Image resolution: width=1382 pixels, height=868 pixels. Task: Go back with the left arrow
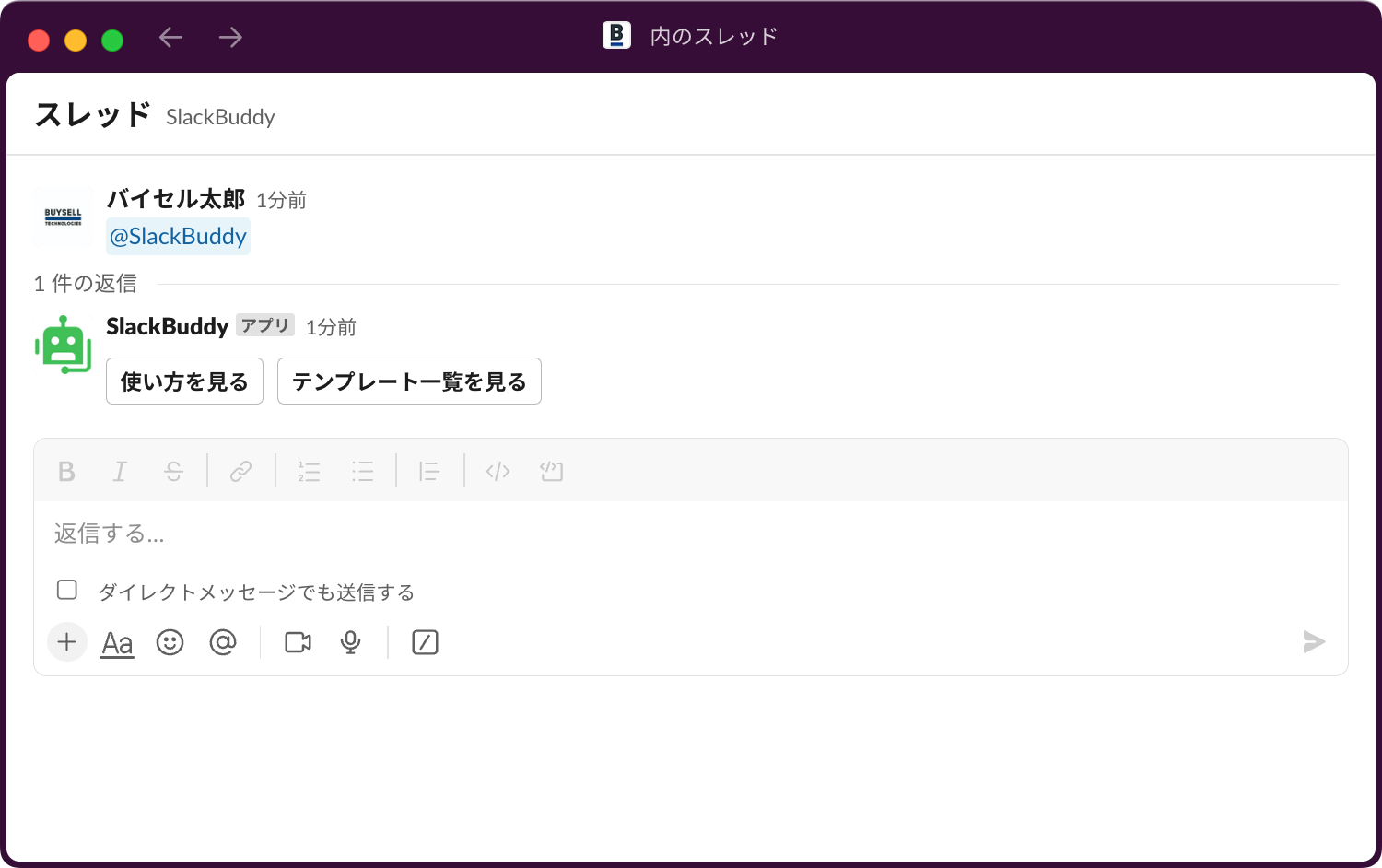171,37
